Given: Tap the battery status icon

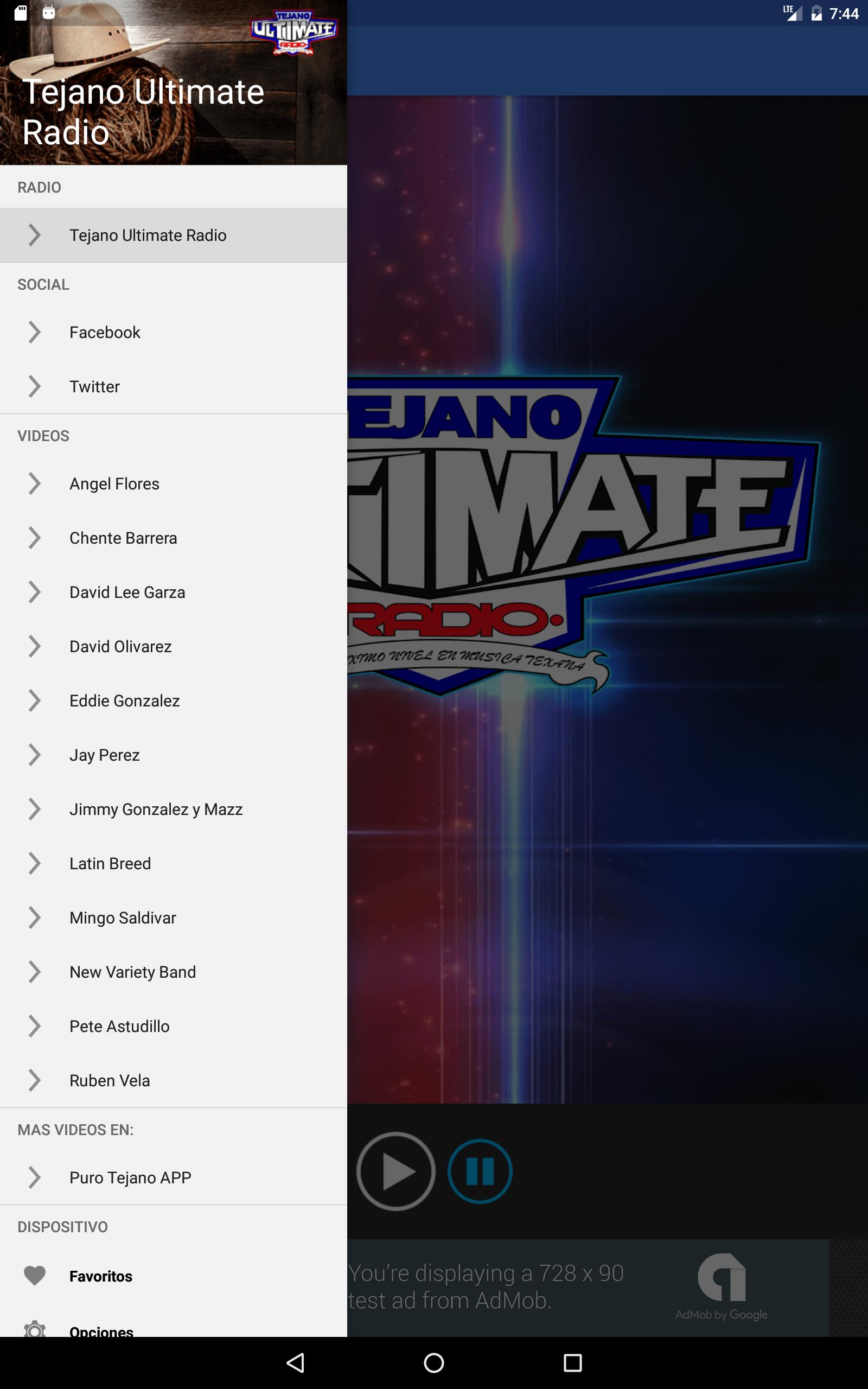Looking at the screenshot, I should (816, 12).
